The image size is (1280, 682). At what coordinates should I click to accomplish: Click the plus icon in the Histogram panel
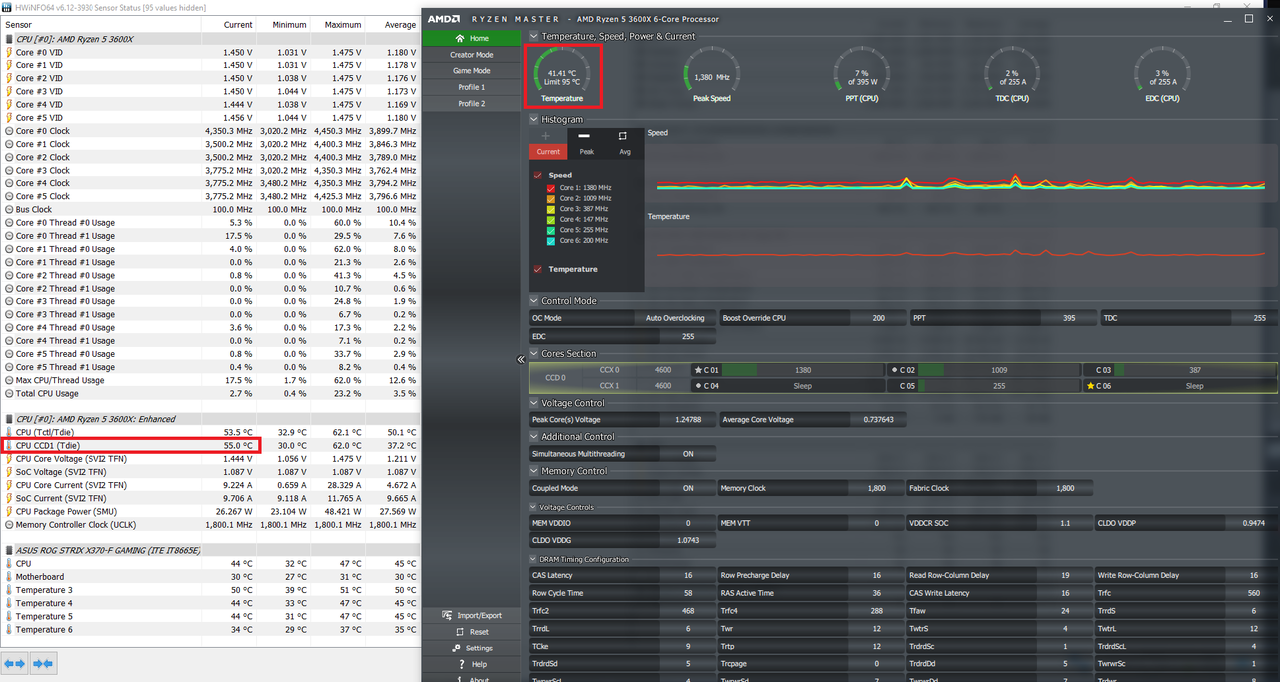pos(546,135)
